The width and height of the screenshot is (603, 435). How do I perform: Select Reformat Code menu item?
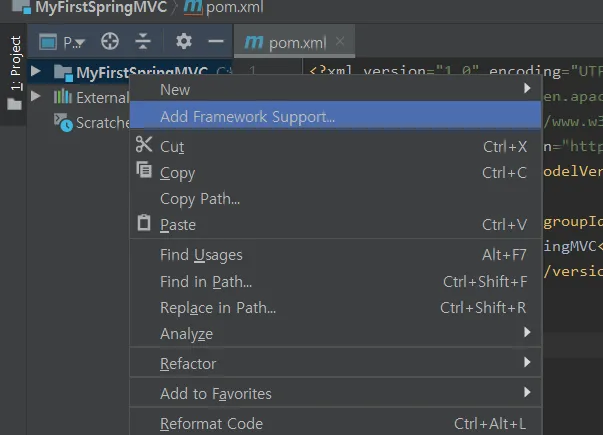point(211,423)
